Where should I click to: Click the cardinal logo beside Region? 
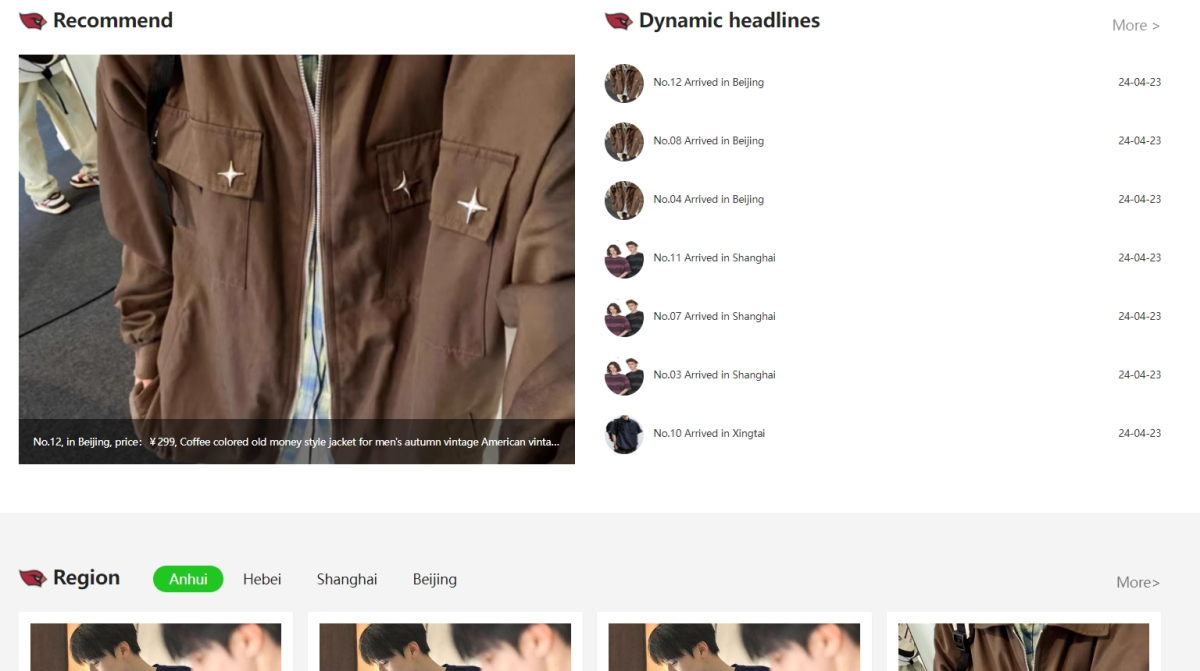pyautogui.click(x=33, y=578)
